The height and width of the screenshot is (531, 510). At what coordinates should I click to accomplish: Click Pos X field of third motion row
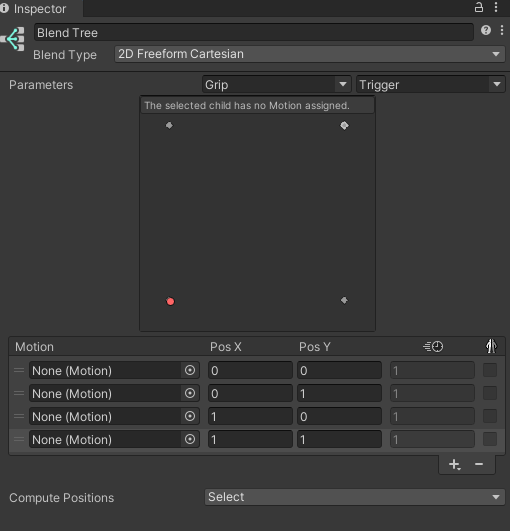tap(250, 416)
